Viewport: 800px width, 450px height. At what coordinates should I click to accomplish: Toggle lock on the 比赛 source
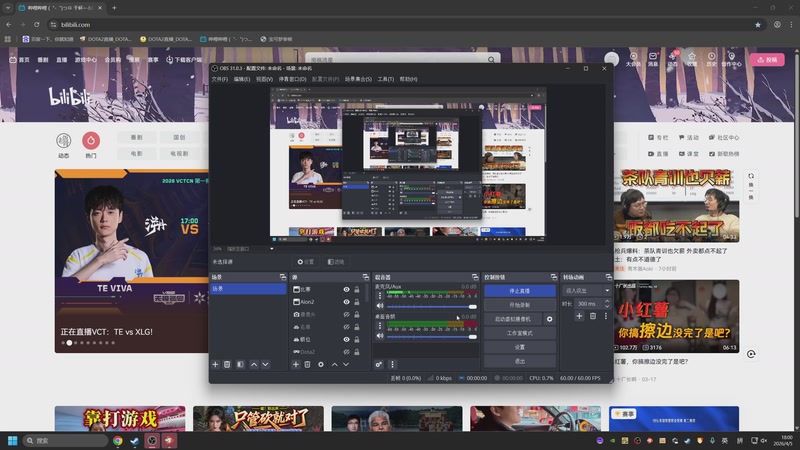coord(357,289)
